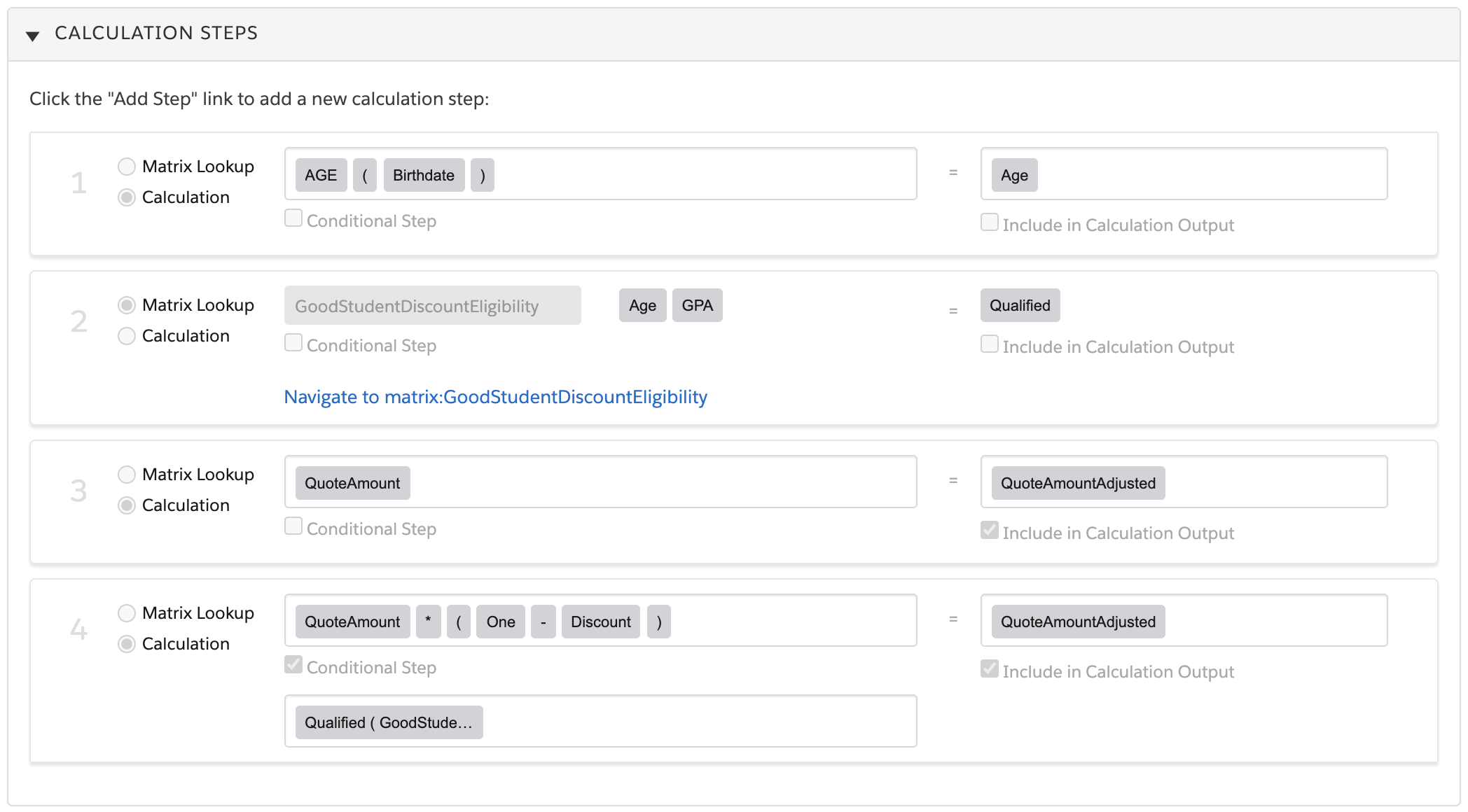Toggle Conditional Step checkbox in step 3
Image resolution: width=1468 pixels, height=812 pixels.
(x=293, y=526)
